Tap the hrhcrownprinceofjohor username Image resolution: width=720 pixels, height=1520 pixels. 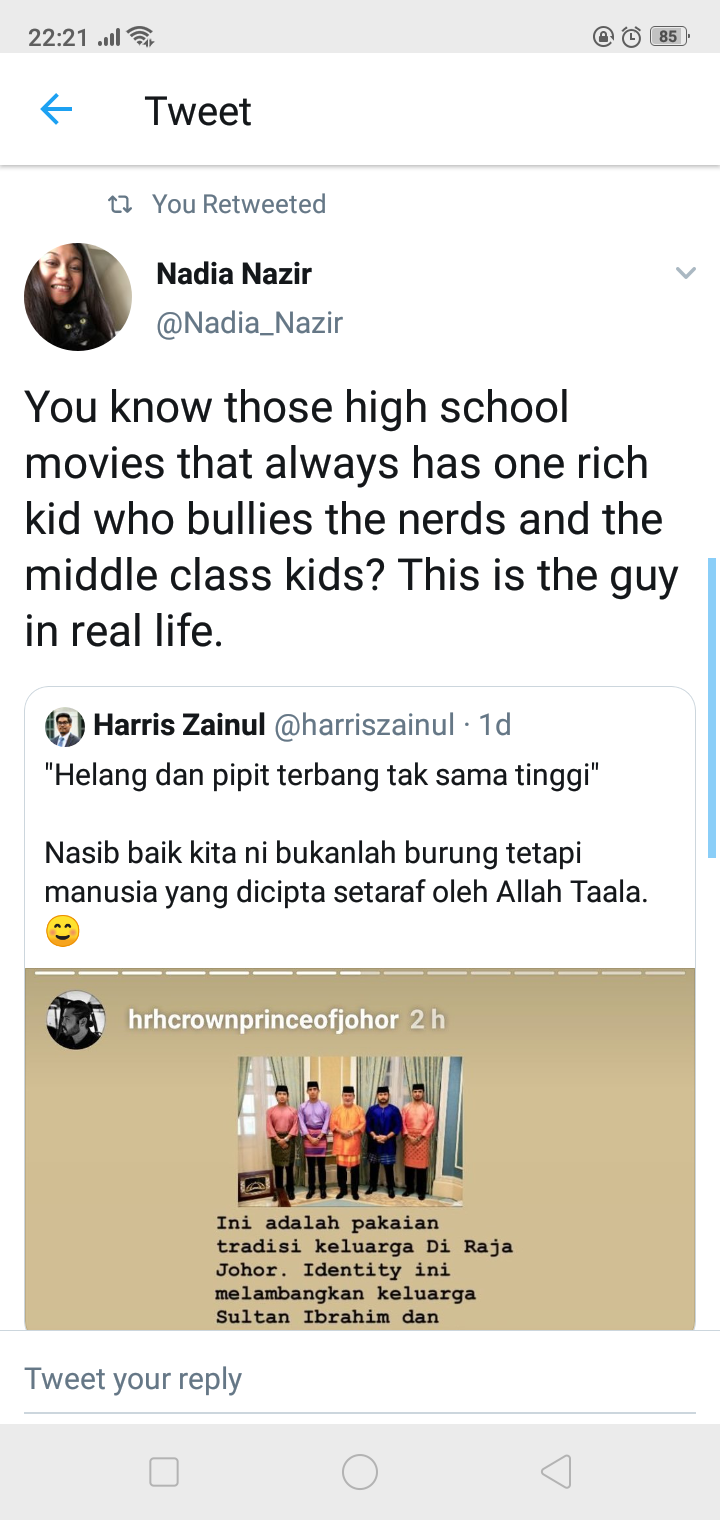click(263, 1020)
